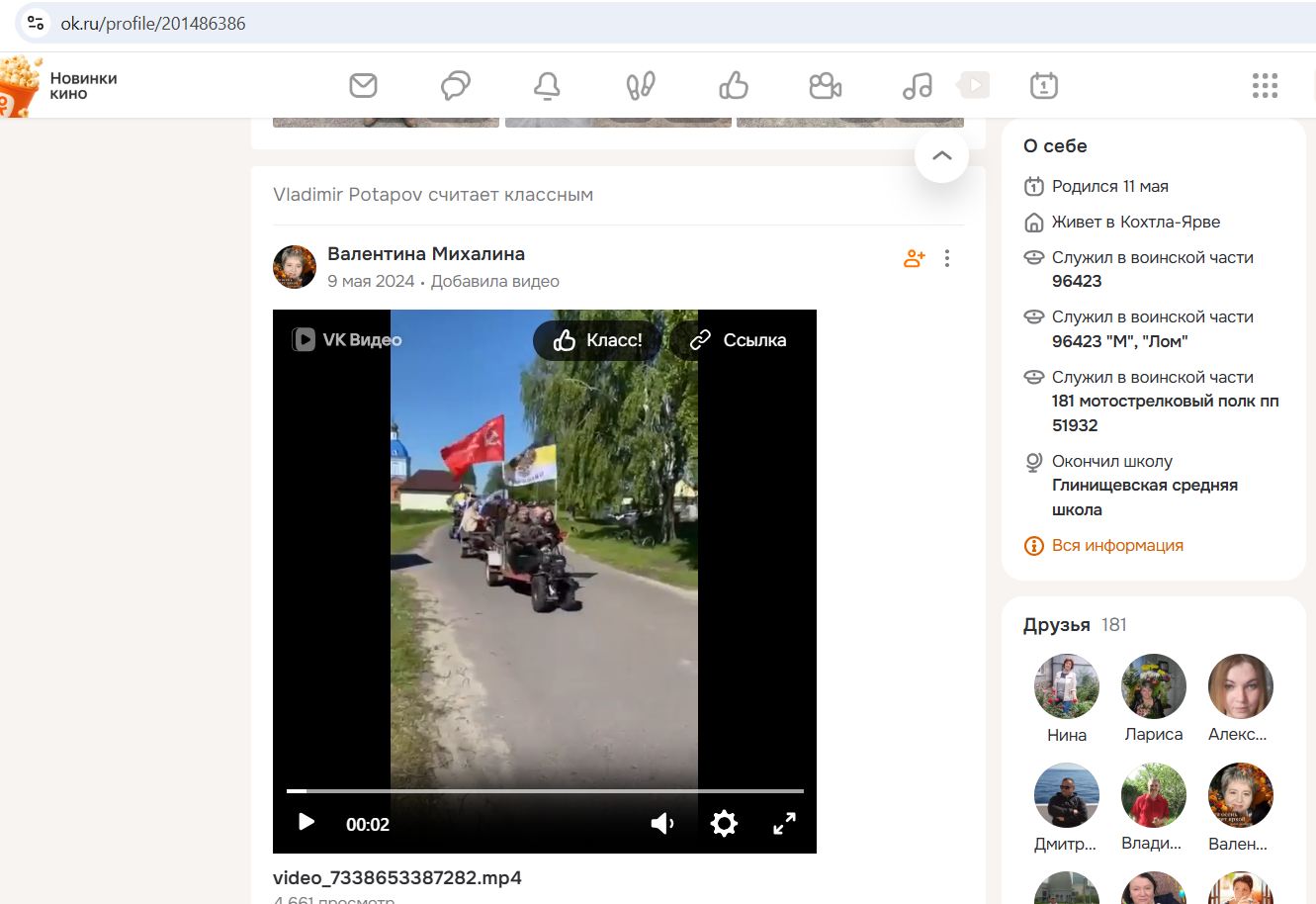The height and width of the screenshot is (904, 1316).
Task: Open the video_7338653387282.mp4 title link
Action: [x=397, y=877]
